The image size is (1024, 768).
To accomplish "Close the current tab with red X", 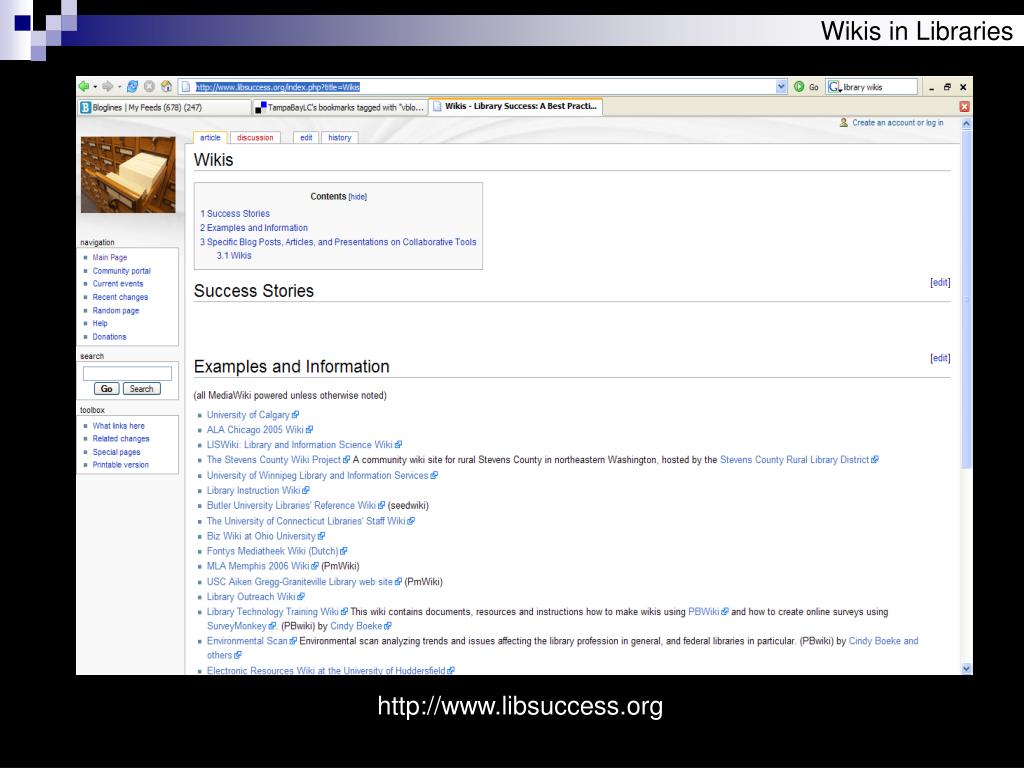I will click(964, 107).
